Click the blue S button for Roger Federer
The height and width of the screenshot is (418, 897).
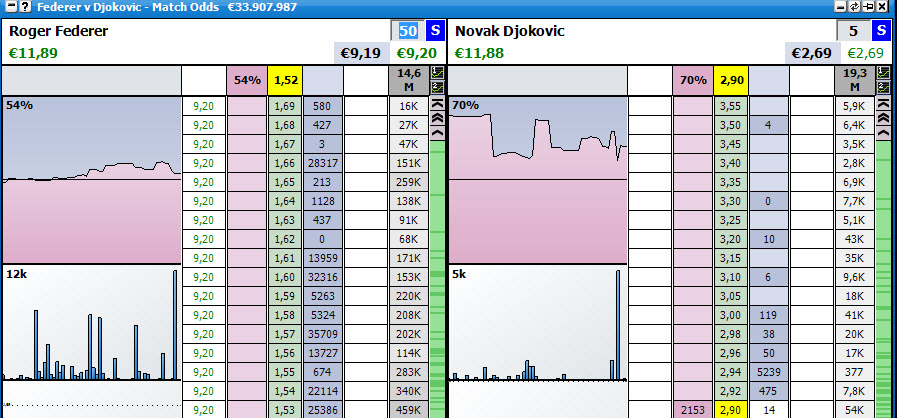436,30
